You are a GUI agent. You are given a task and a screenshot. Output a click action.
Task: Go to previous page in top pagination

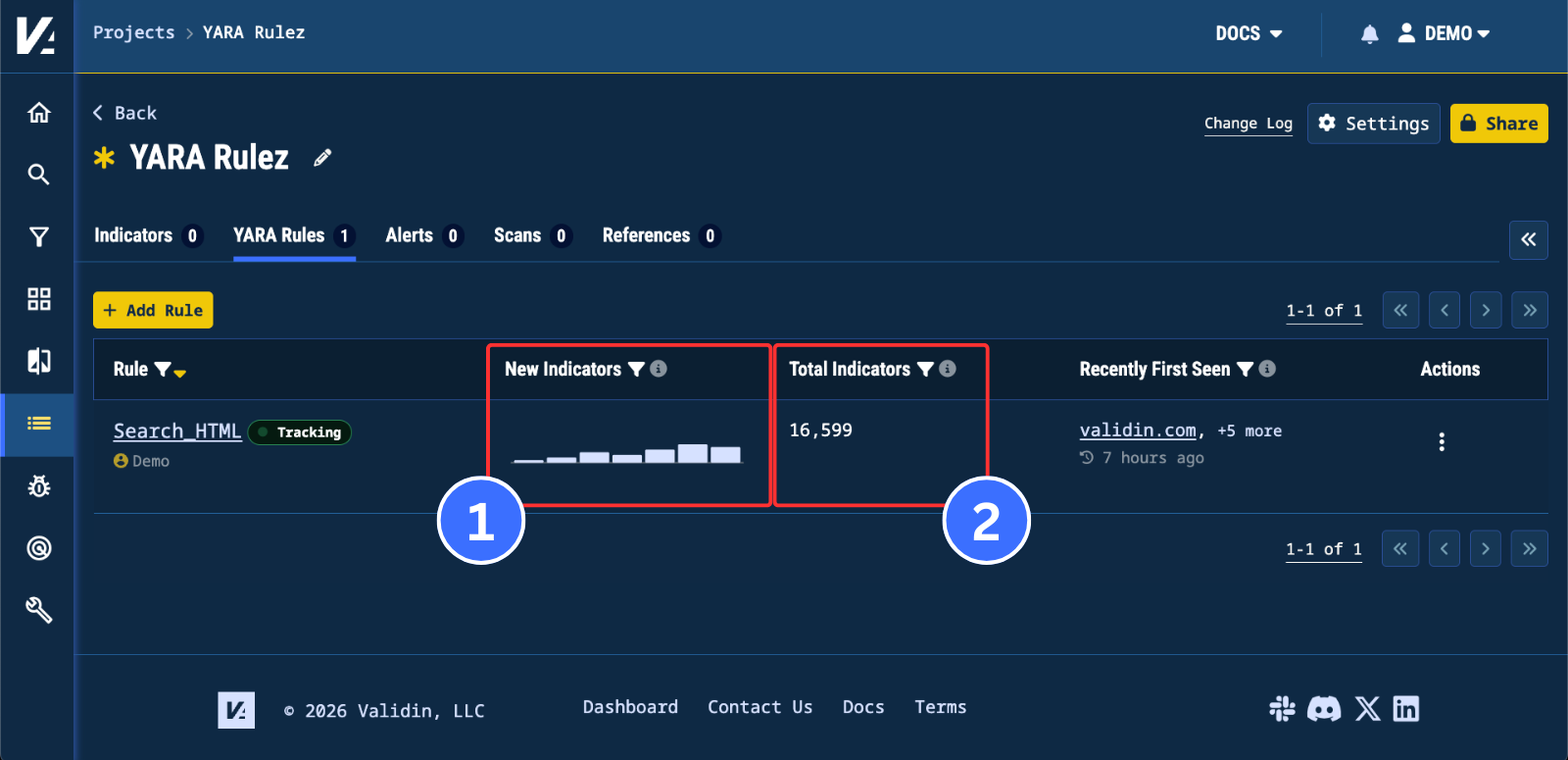coord(1445,310)
